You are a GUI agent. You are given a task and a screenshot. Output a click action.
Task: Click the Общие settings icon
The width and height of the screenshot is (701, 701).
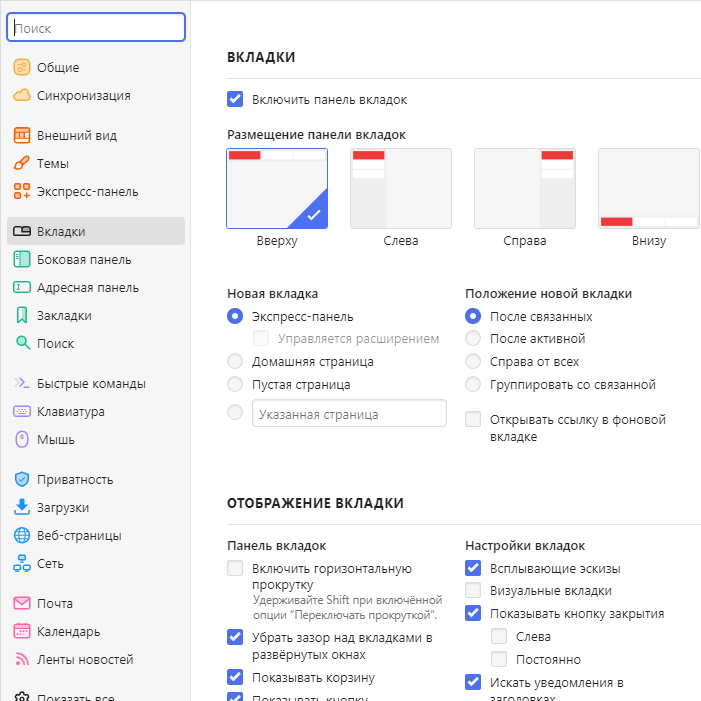(21, 68)
